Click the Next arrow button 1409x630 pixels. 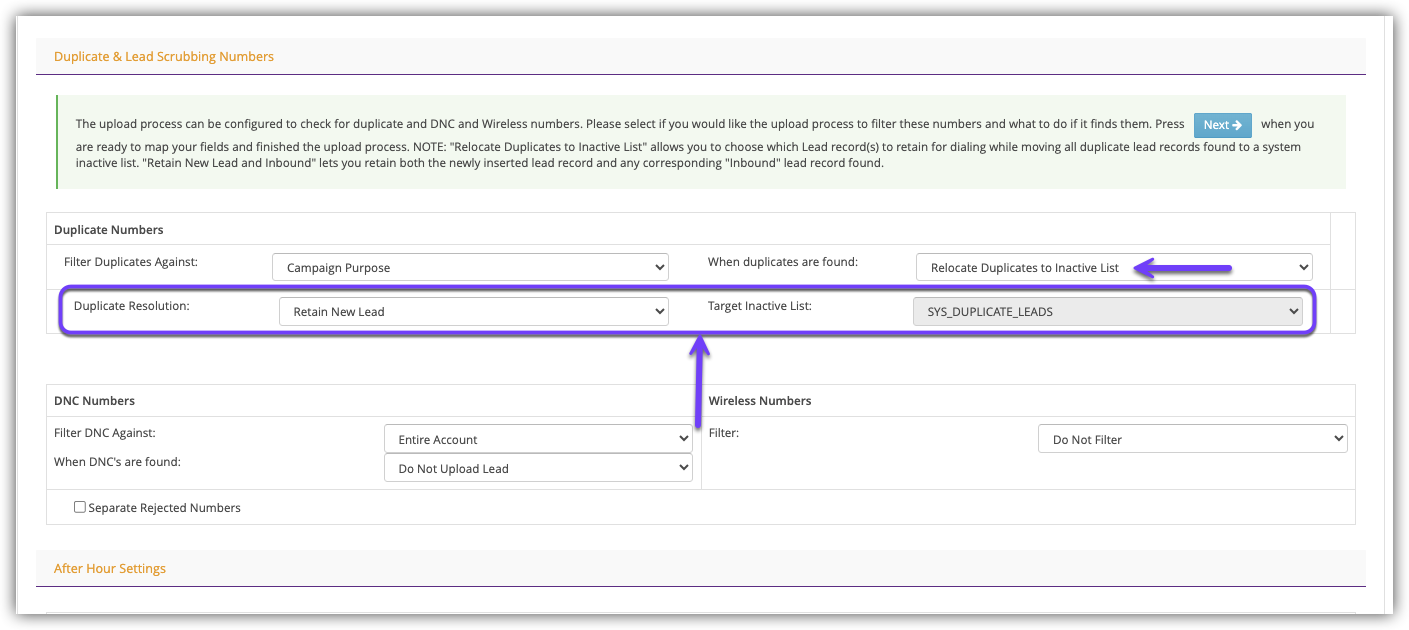pos(1222,125)
